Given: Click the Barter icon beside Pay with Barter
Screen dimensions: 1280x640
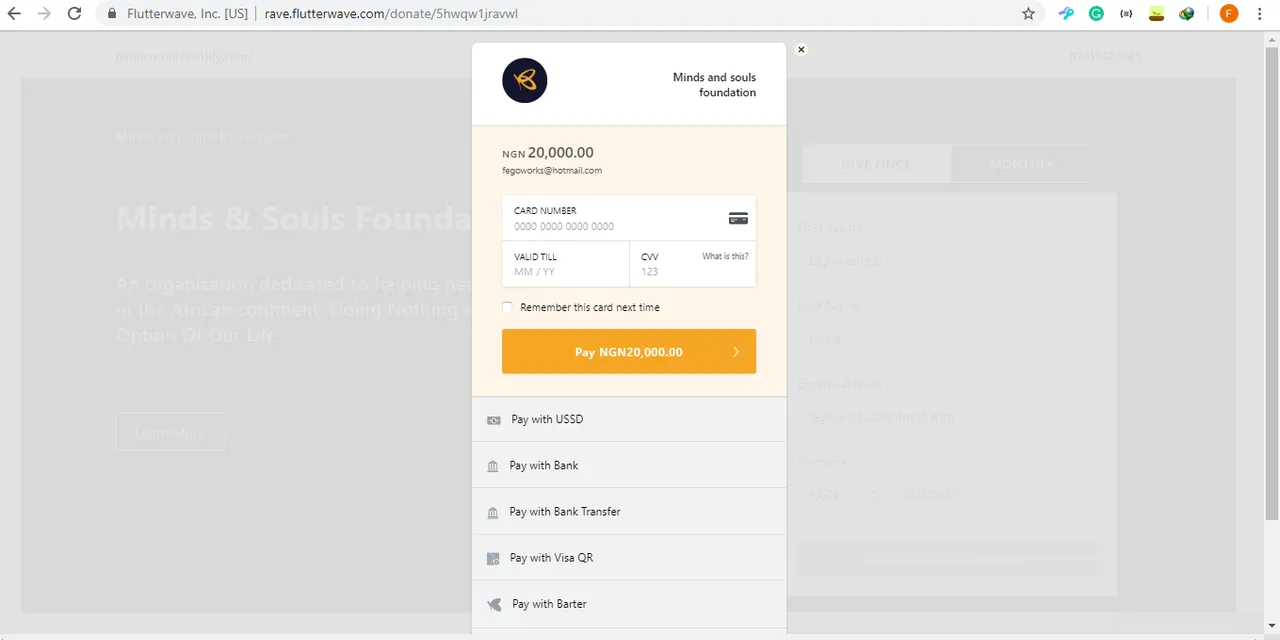Looking at the screenshot, I should (x=494, y=604).
